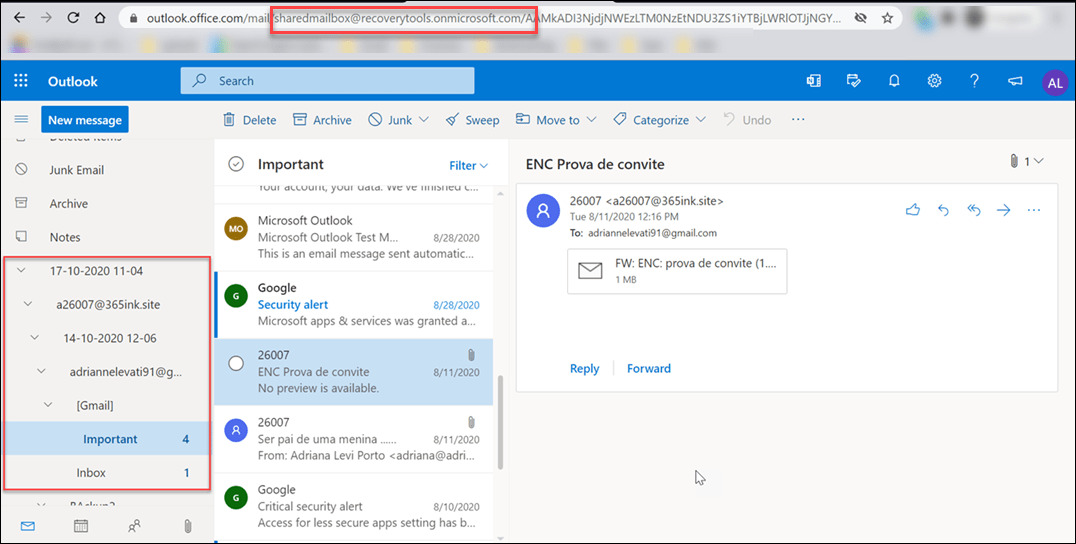The image size is (1076, 544).
Task: Select the Inbox folder under Gmail
Action: 91,472
